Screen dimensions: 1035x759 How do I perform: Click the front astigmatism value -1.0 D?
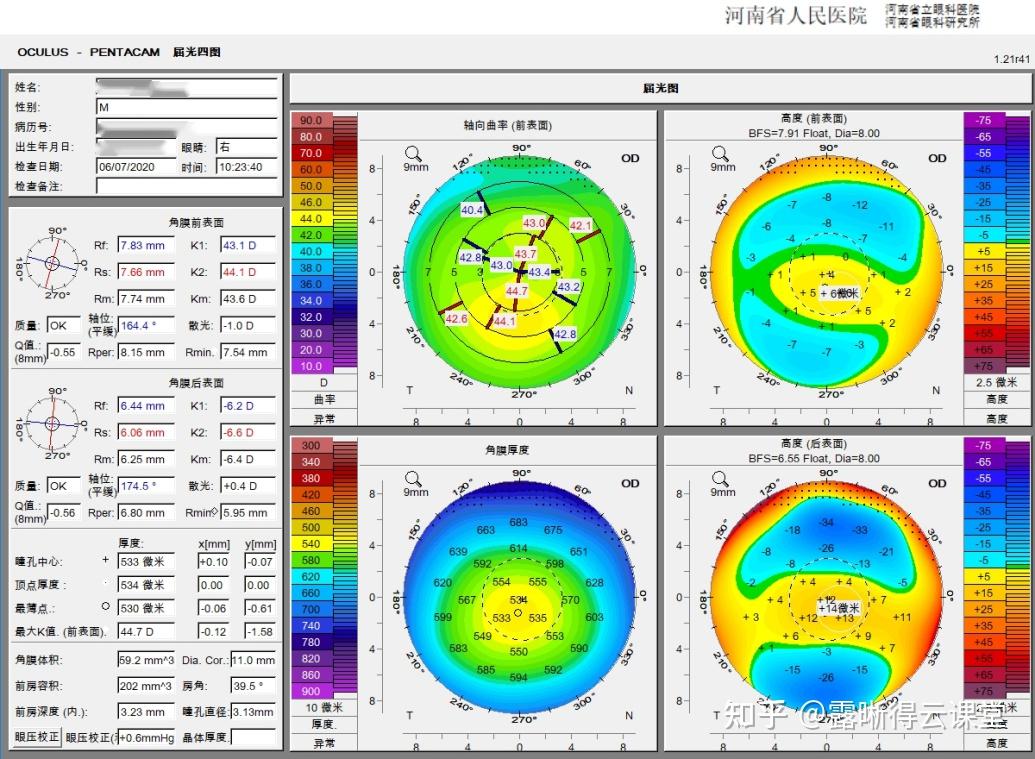(248, 325)
